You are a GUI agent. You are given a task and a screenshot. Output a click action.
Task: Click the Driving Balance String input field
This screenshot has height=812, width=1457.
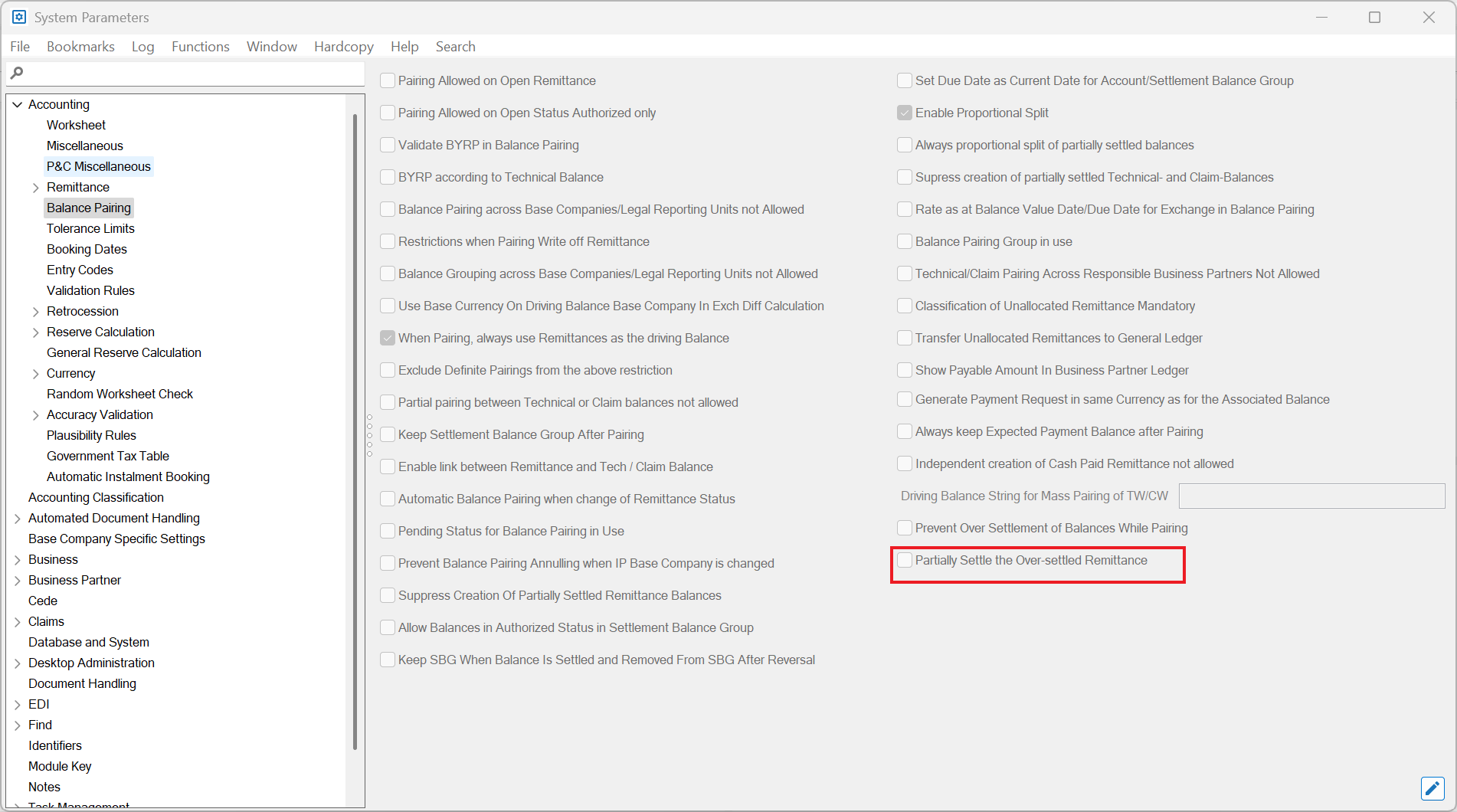point(1311,496)
